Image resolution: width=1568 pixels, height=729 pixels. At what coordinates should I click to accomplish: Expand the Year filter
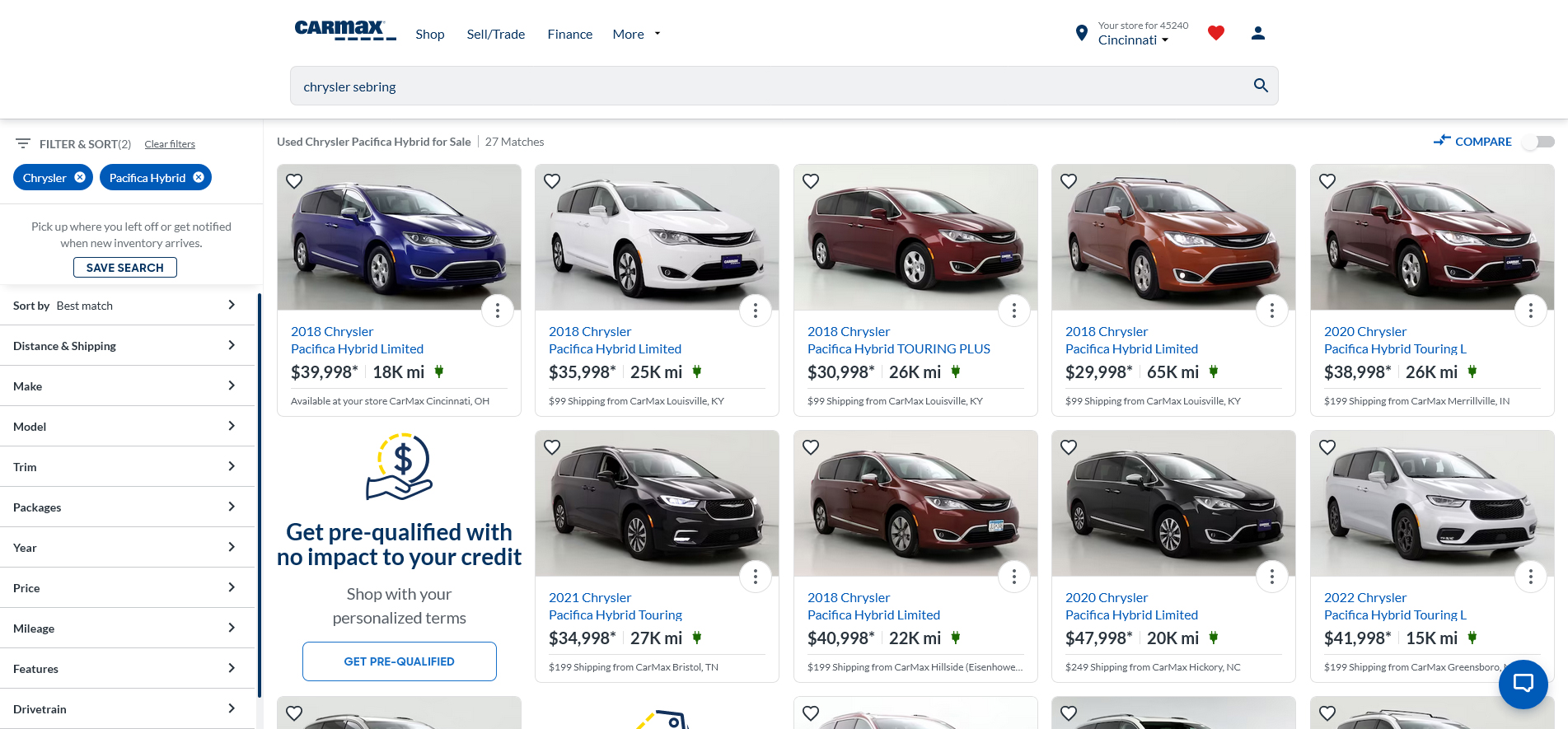[125, 548]
